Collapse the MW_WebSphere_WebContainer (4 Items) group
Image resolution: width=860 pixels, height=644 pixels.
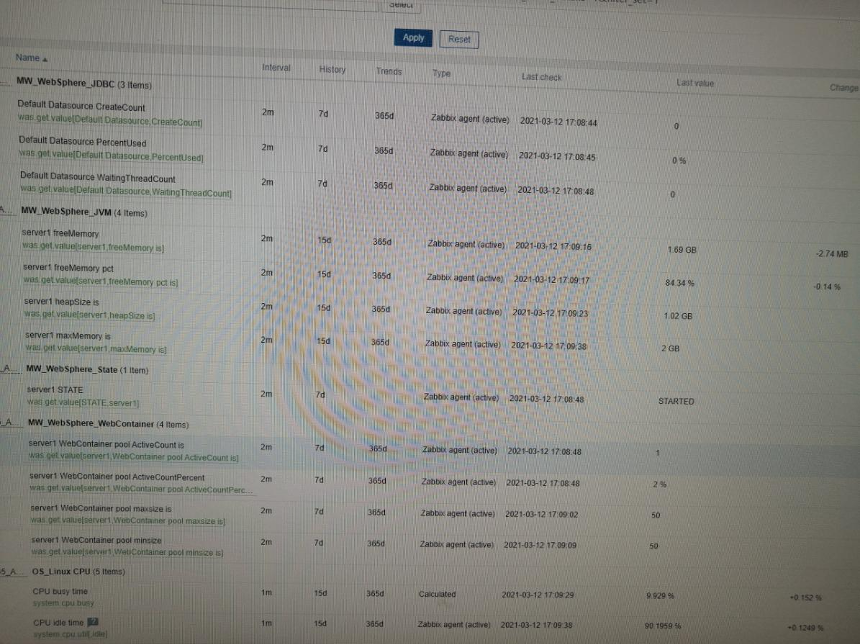[x=108, y=423]
